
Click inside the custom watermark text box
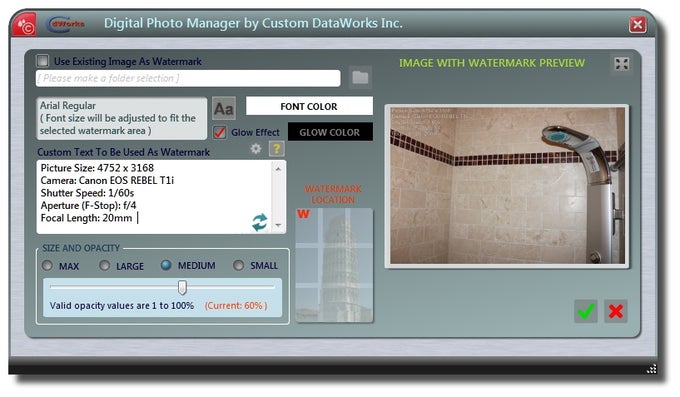pyautogui.click(x=154, y=197)
